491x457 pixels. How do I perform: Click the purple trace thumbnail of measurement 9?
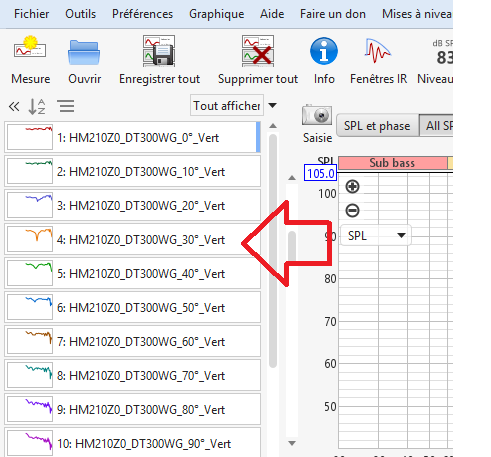coord(30,409)
